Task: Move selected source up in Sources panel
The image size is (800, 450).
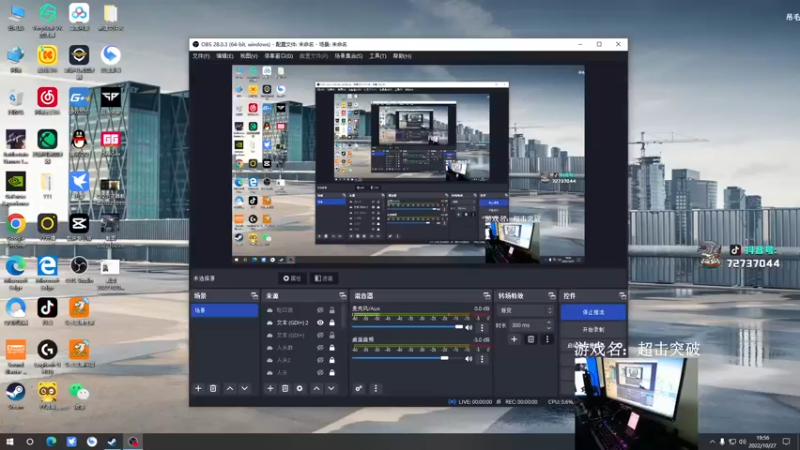Action: 317,388
